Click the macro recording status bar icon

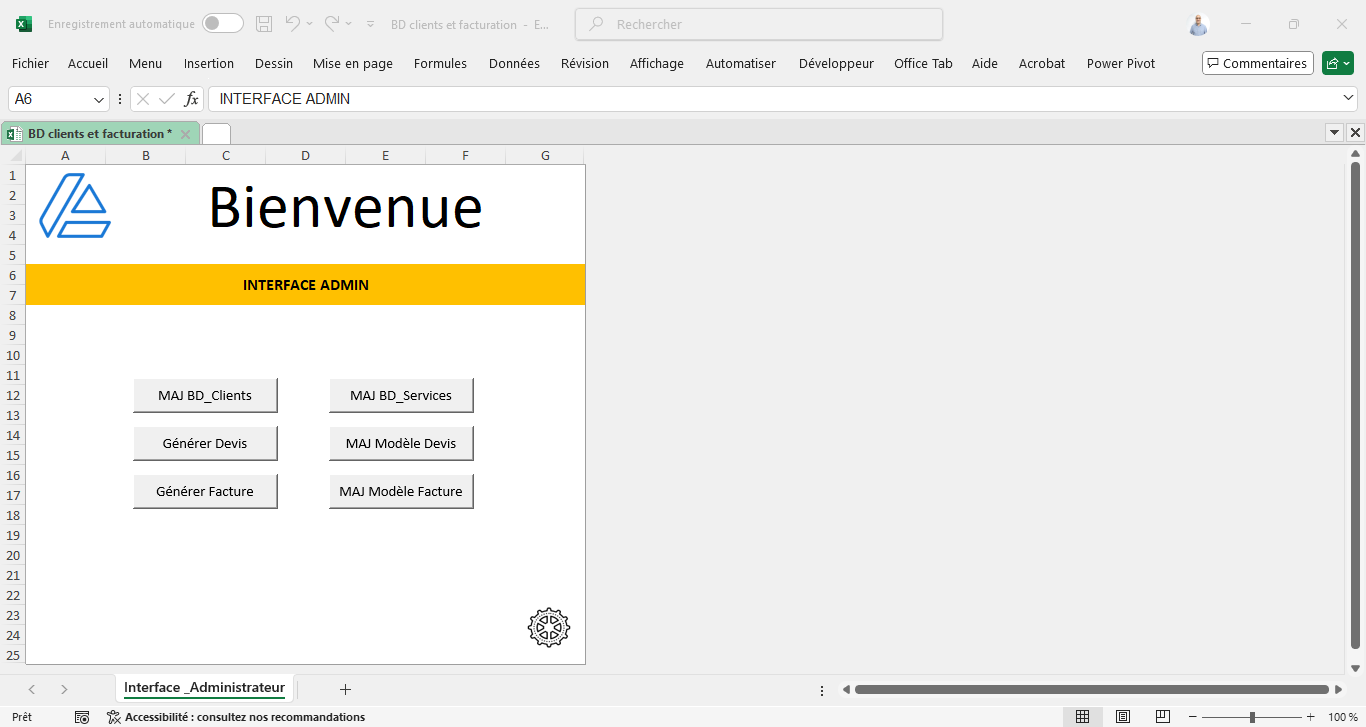(82, 717)
